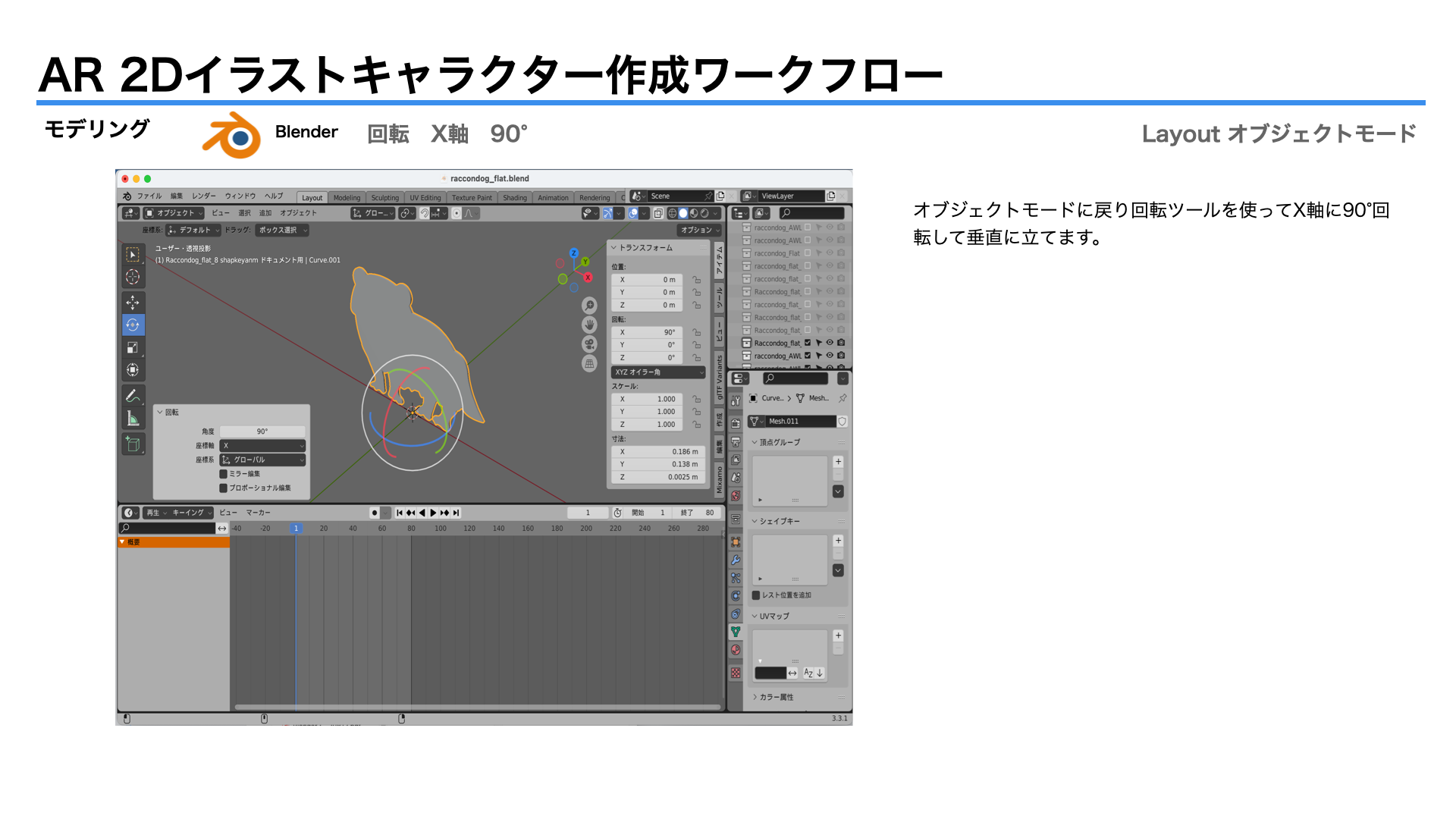Open the オプション dropdown in viewport

tap(699, 231)
